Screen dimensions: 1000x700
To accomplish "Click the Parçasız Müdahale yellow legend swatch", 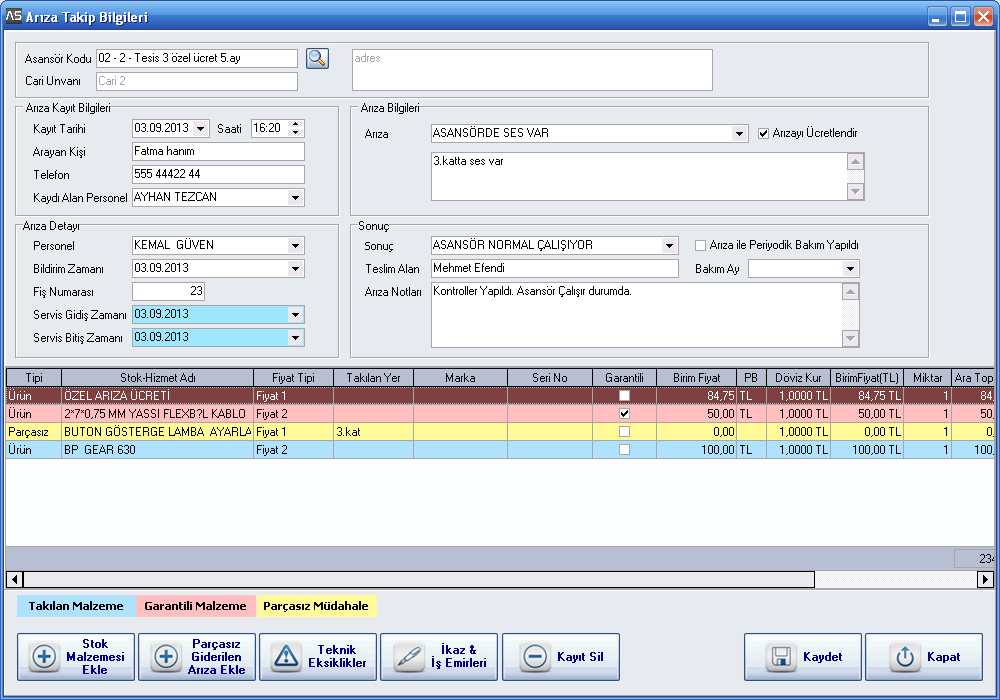I will pyautogui.click(x=316, y=606).
